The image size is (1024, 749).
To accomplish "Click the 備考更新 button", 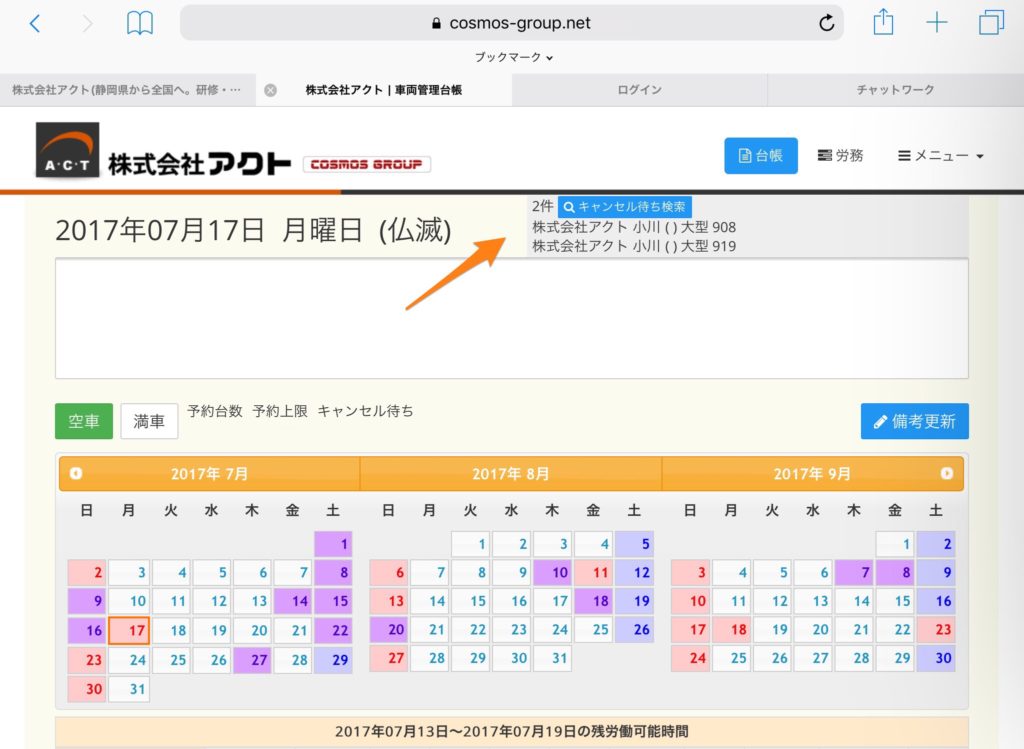I will tap(914, 422).
